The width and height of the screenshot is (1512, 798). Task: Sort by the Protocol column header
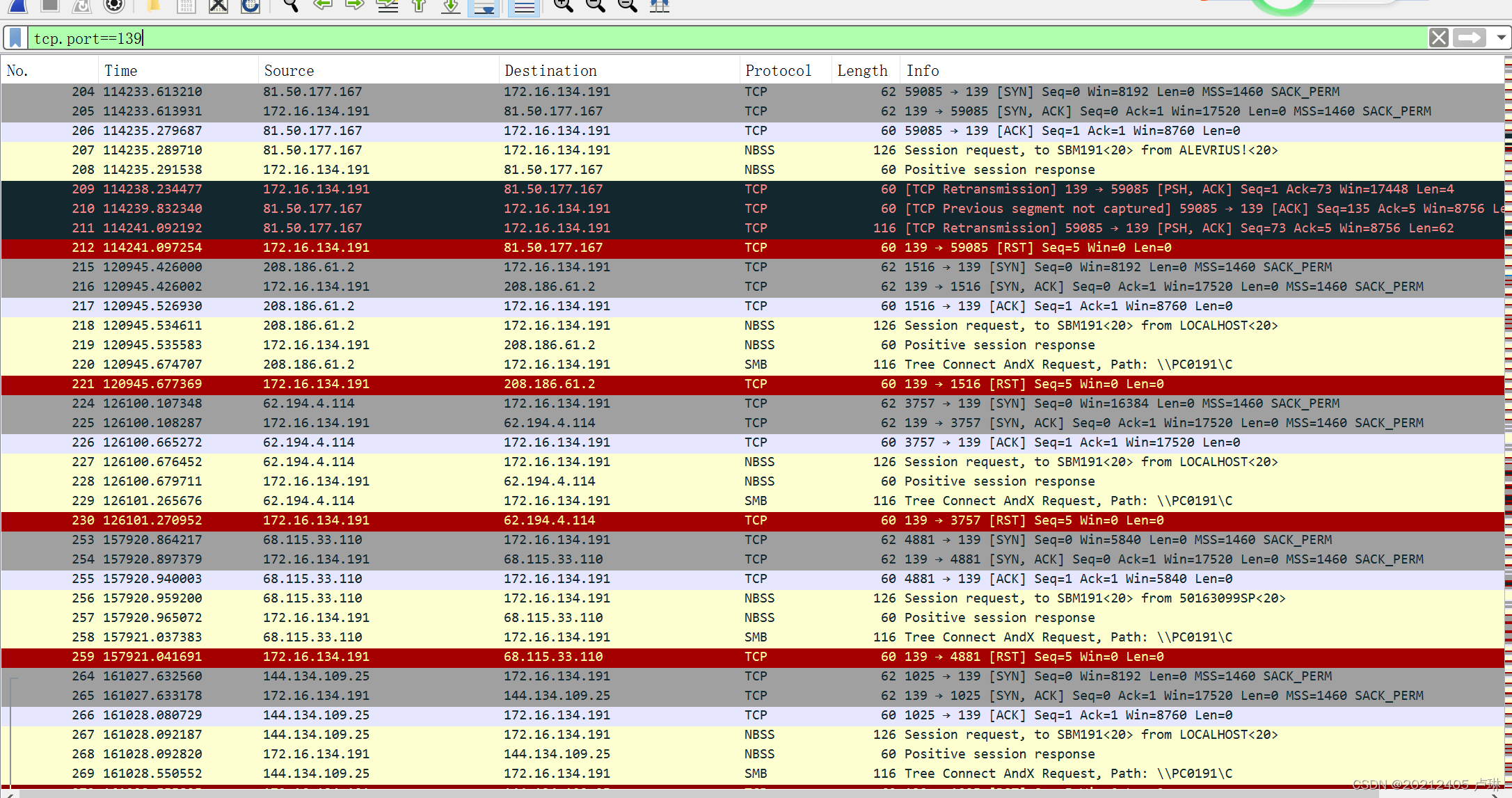[x=786, y=70]
